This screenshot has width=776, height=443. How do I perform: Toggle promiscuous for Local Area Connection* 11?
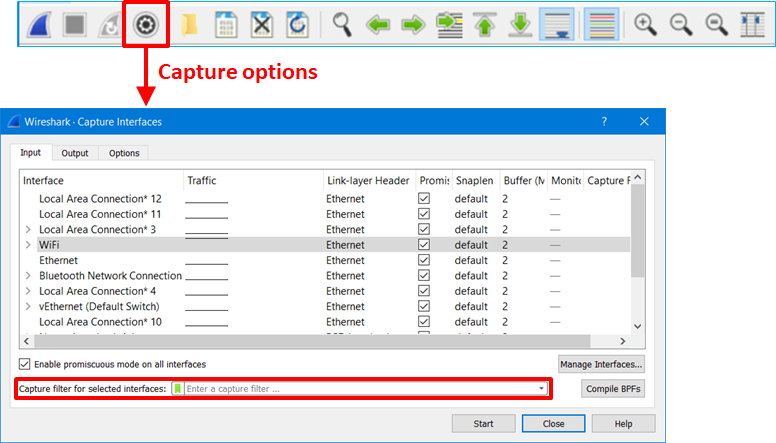(424, 214)
